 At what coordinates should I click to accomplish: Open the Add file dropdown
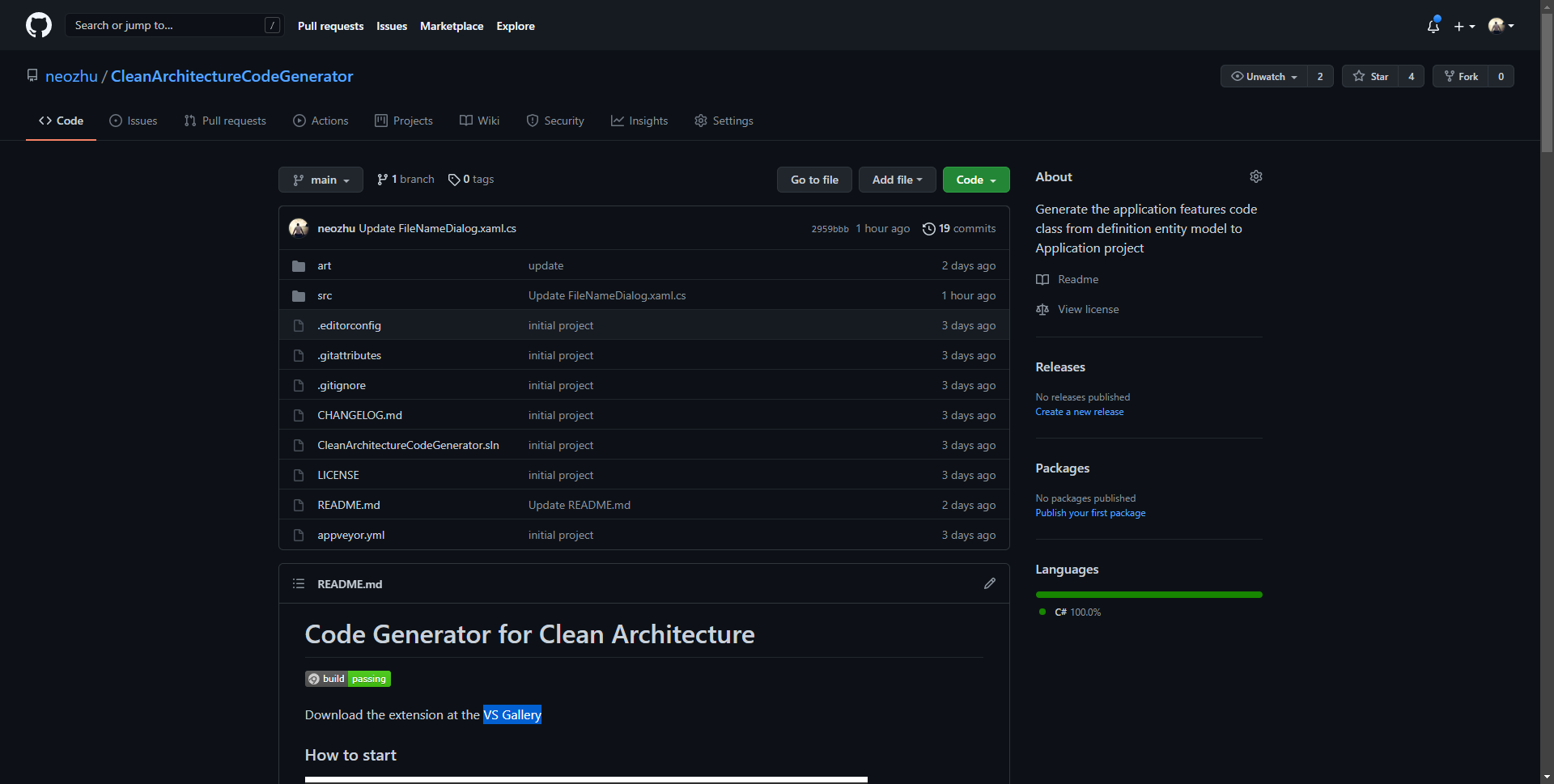tap(897, 180)
